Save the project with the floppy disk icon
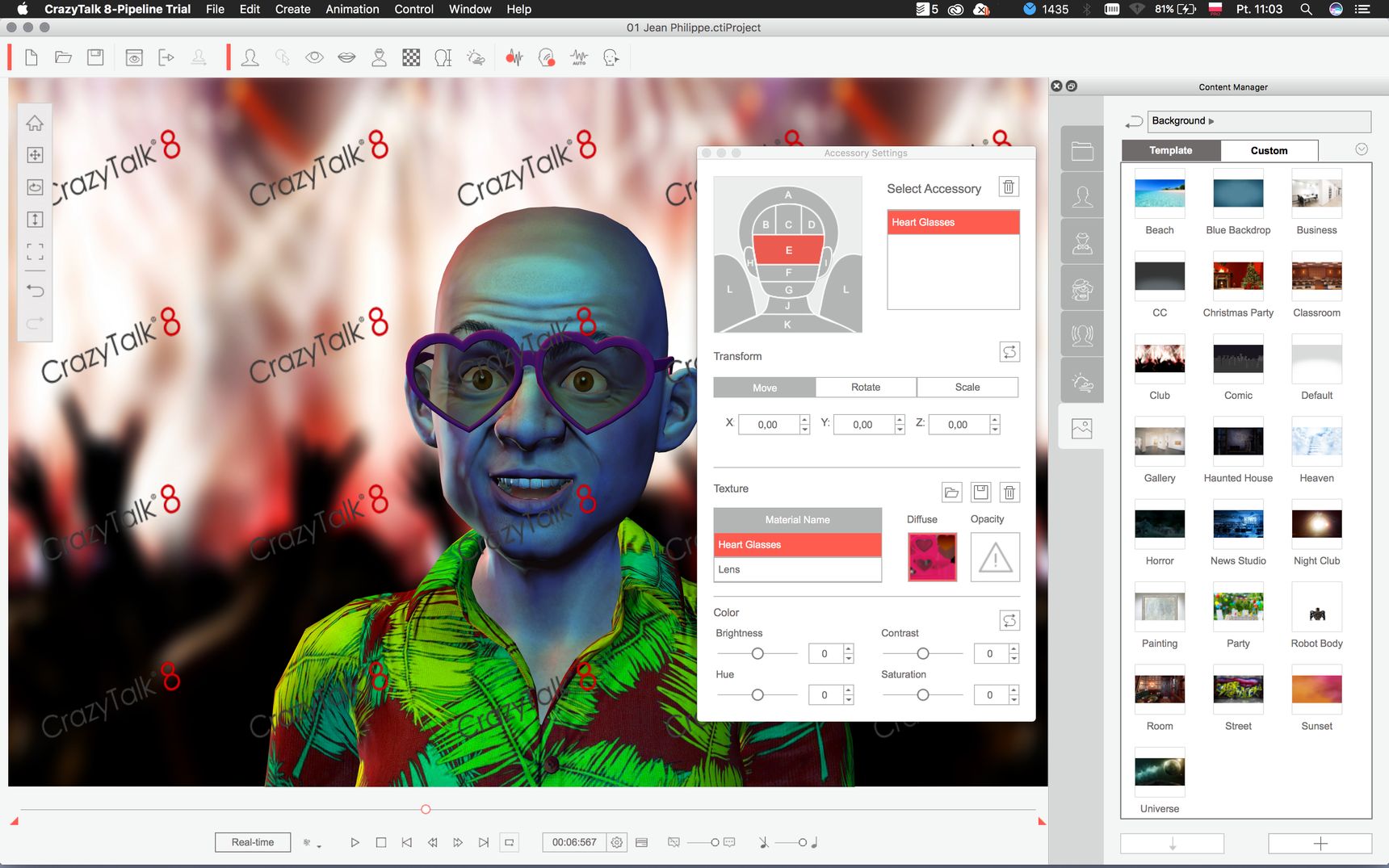 (95, 57)
